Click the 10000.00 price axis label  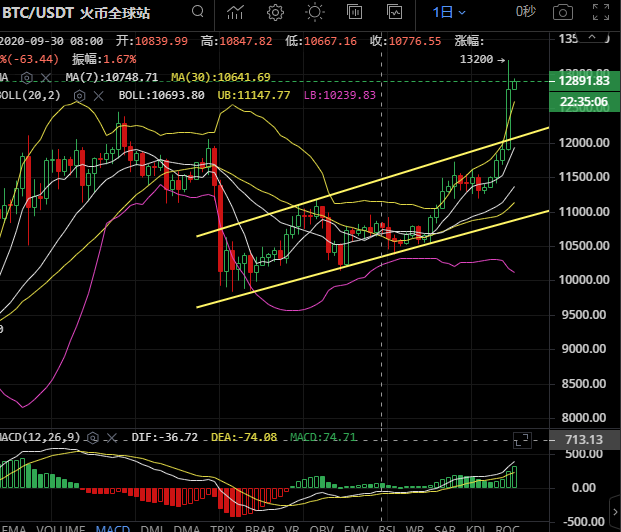[x=584, y=280]
